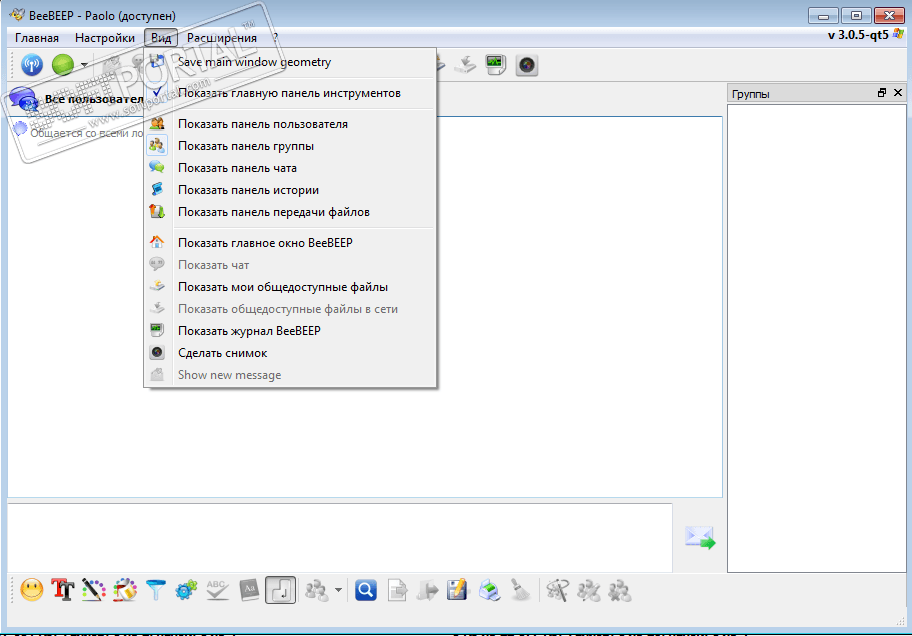Toggle the Enter key send option
The height and width of the screenshot is (636, 912).
pyautogui.click(x=280, y=590)
